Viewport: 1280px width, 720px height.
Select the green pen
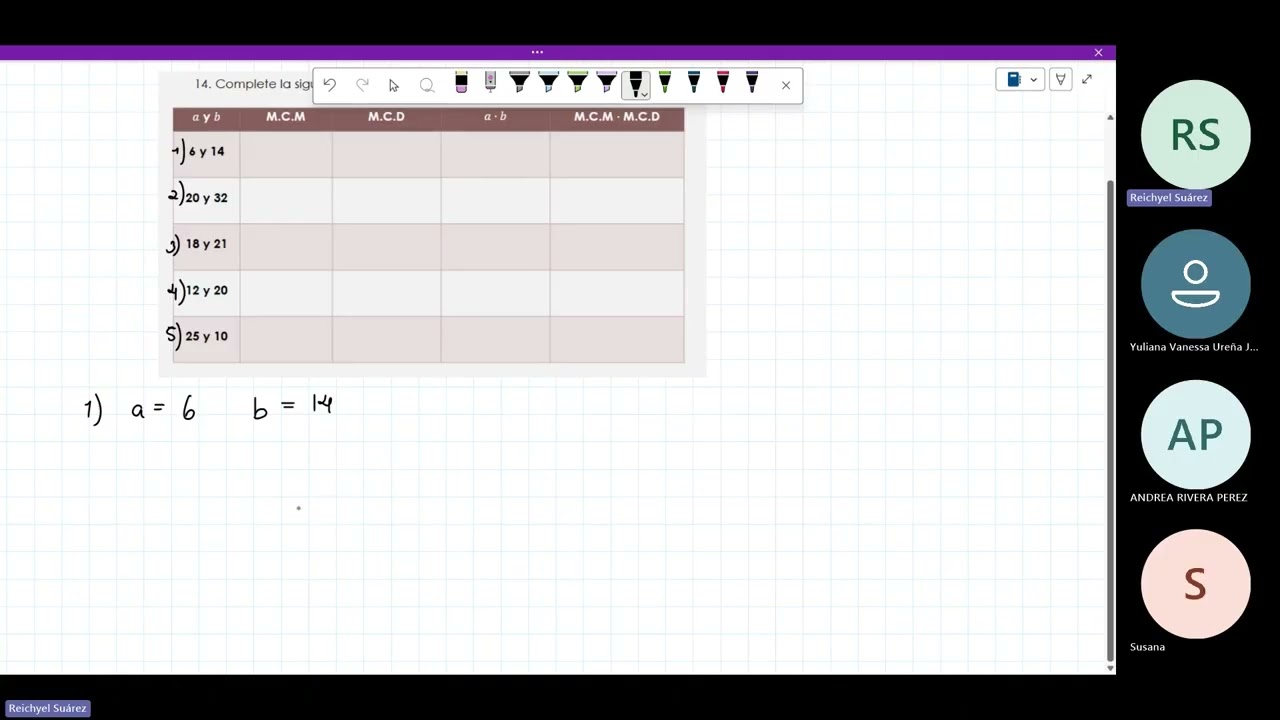pyautogui.click(x=665, y=83)
